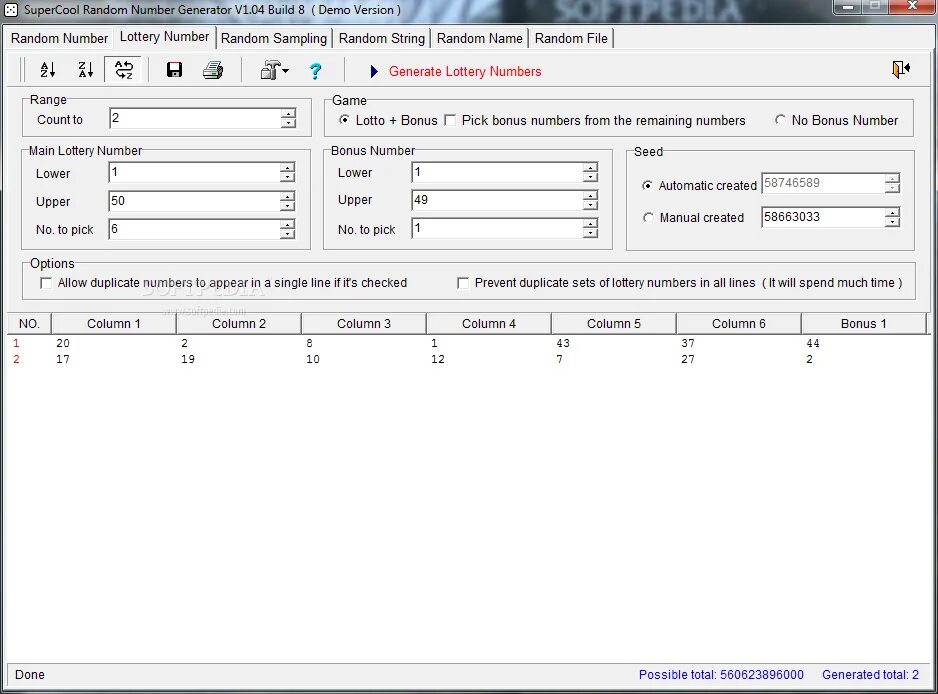The image size is (938, 694).
Task: Click the Possible total status text
Action: pyautogui.click(x=721, y=675)
